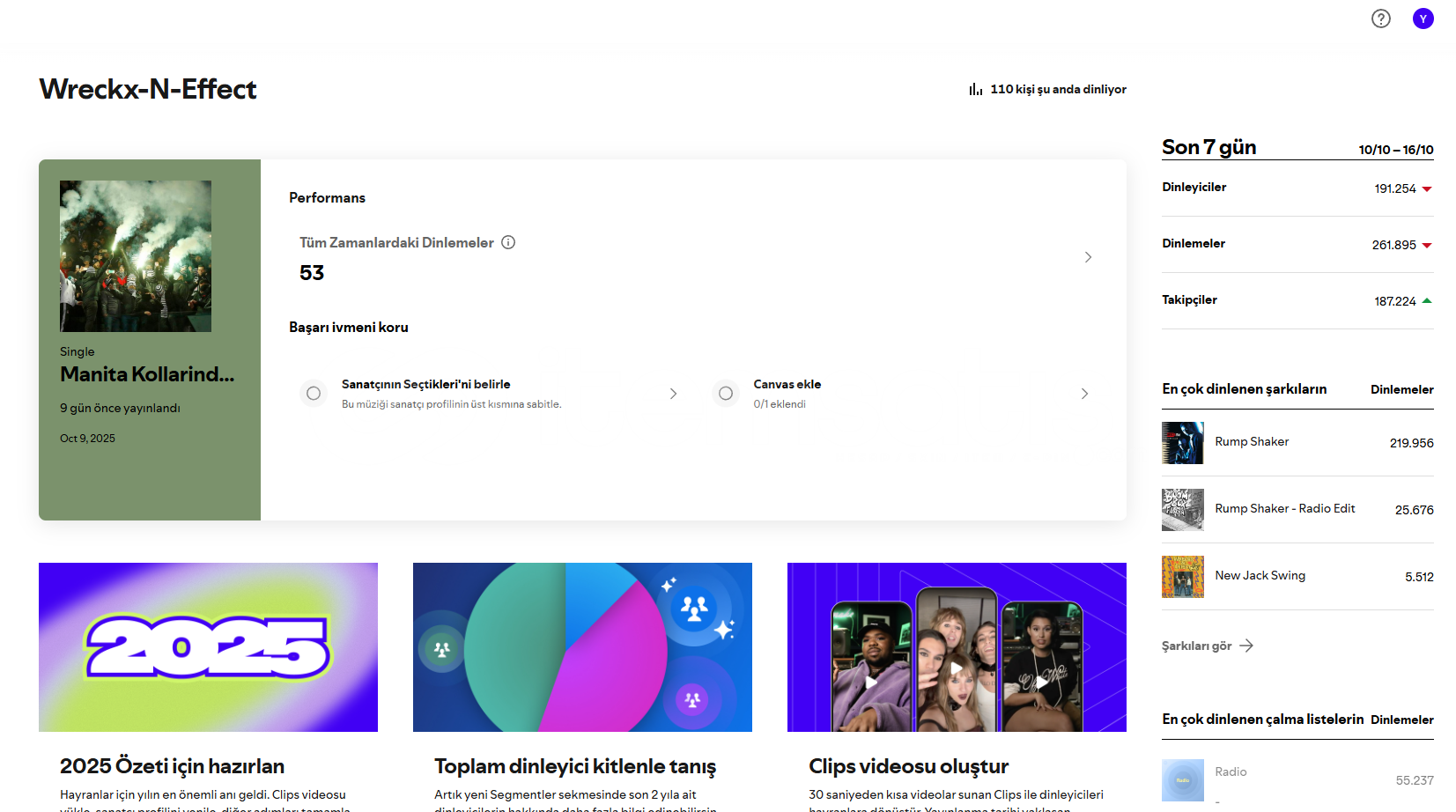Open the Canvas ekle option
Screen dimensions: 1456x812
902,393
